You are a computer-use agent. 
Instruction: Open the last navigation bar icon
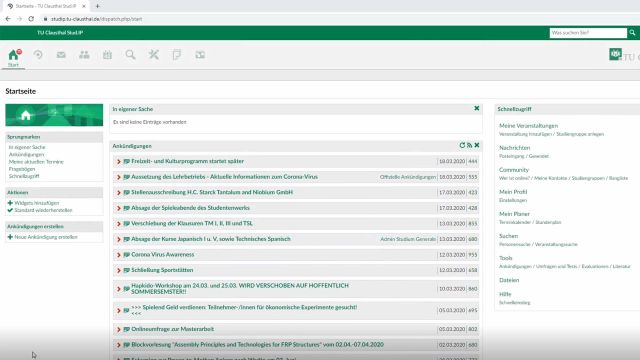(200, 55)
